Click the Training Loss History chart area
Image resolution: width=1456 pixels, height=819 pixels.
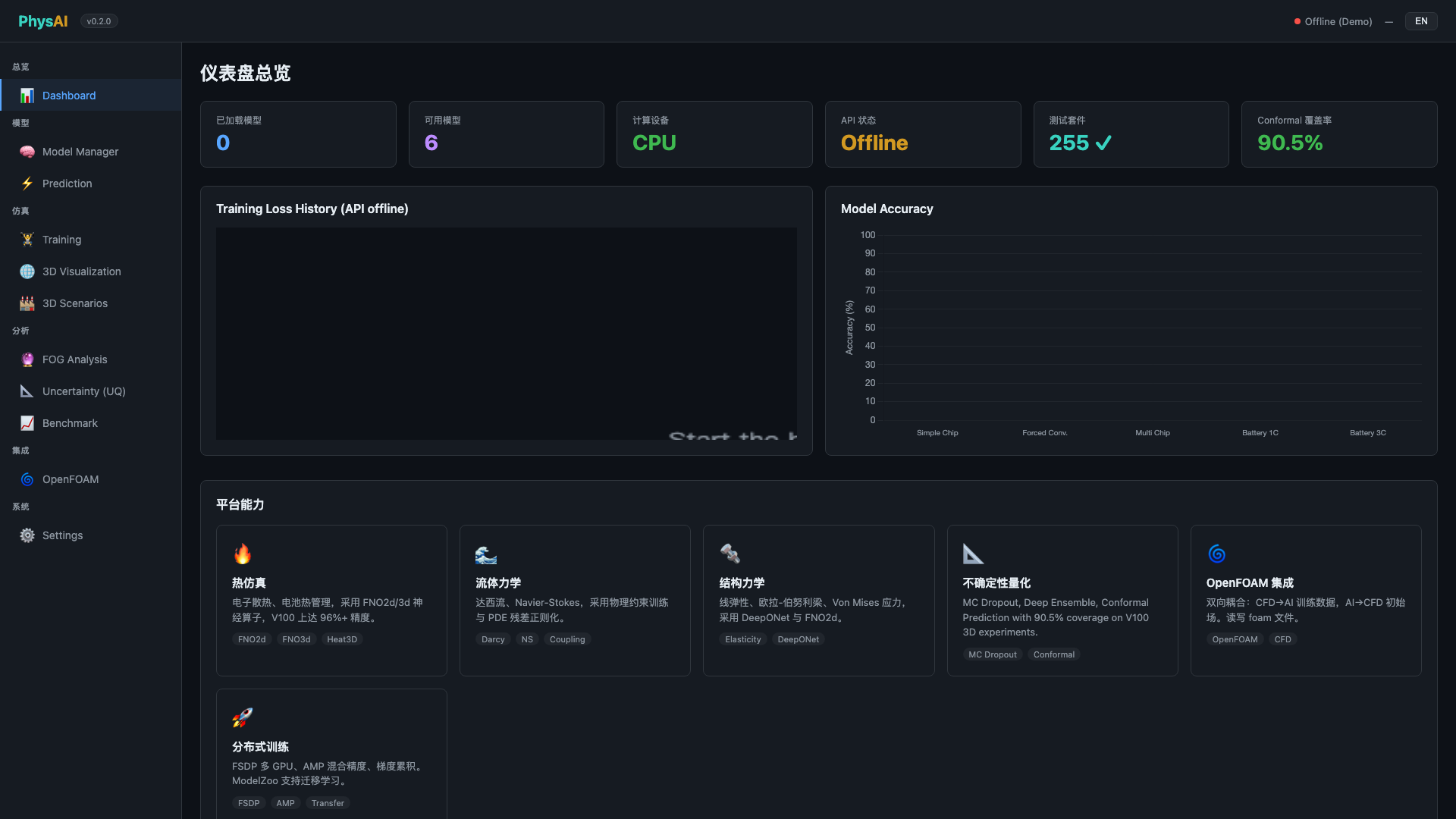(x=507, y=334)
